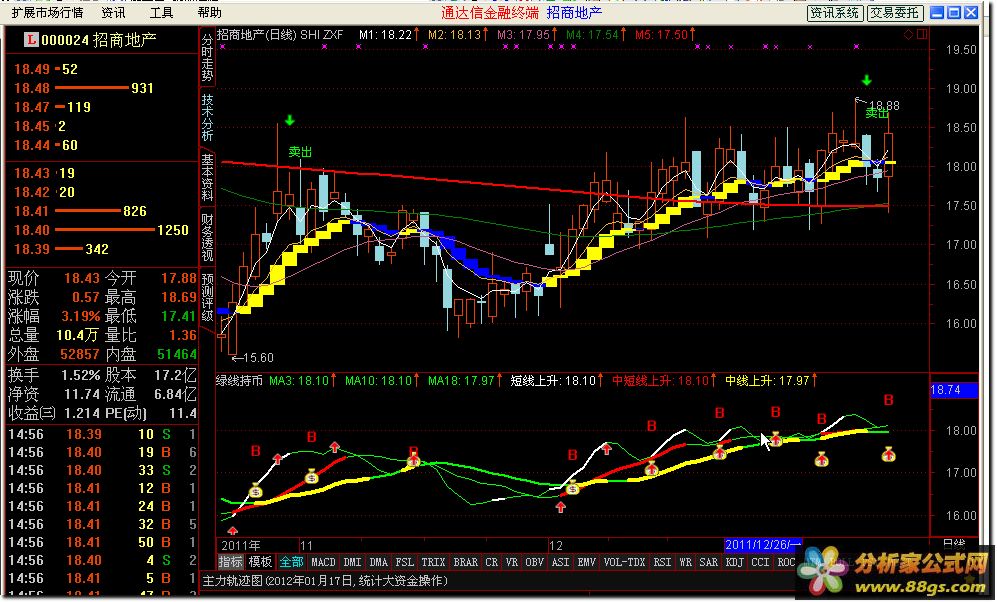
Task: Click the 最低 17.41 value
Action: [x=178, y=316]
